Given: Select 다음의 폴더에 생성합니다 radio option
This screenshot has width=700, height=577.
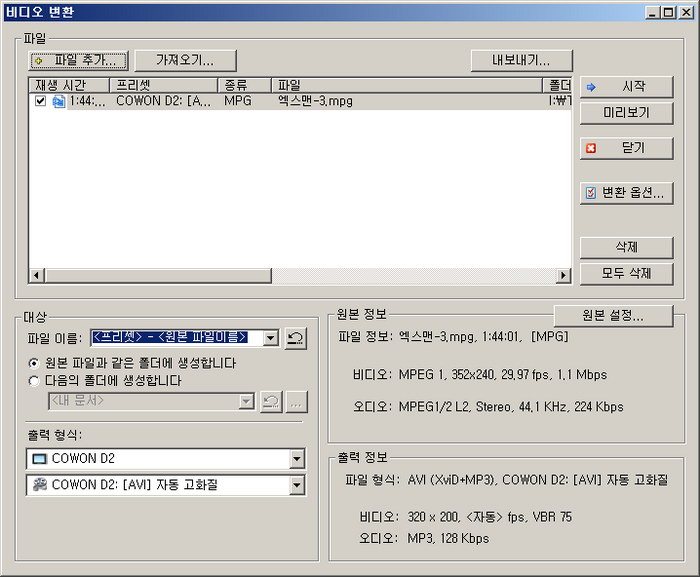Looking at the screenshot, I should pyautogui.click(x=35, y=380).
